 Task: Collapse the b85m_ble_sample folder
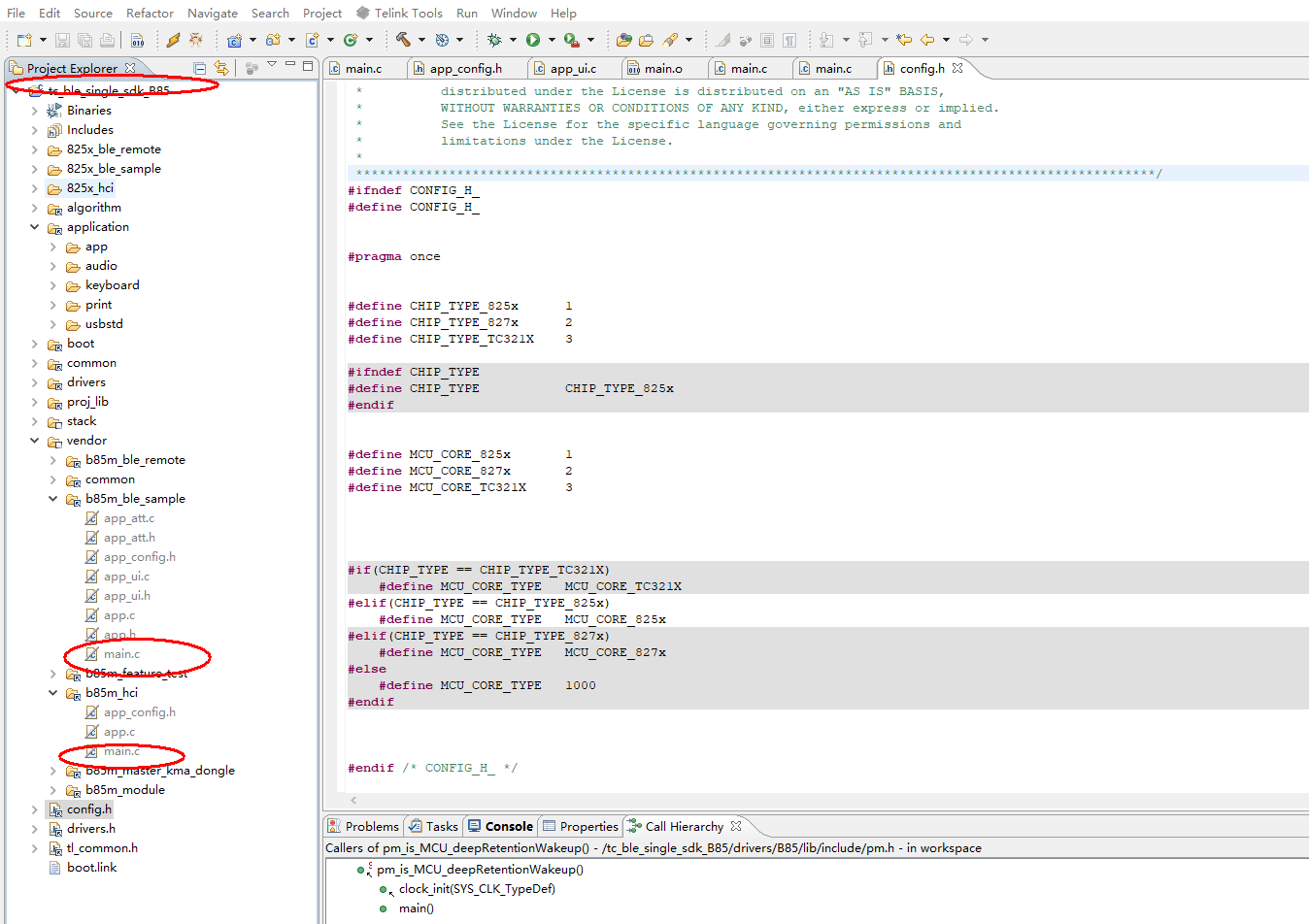(53, 499)
